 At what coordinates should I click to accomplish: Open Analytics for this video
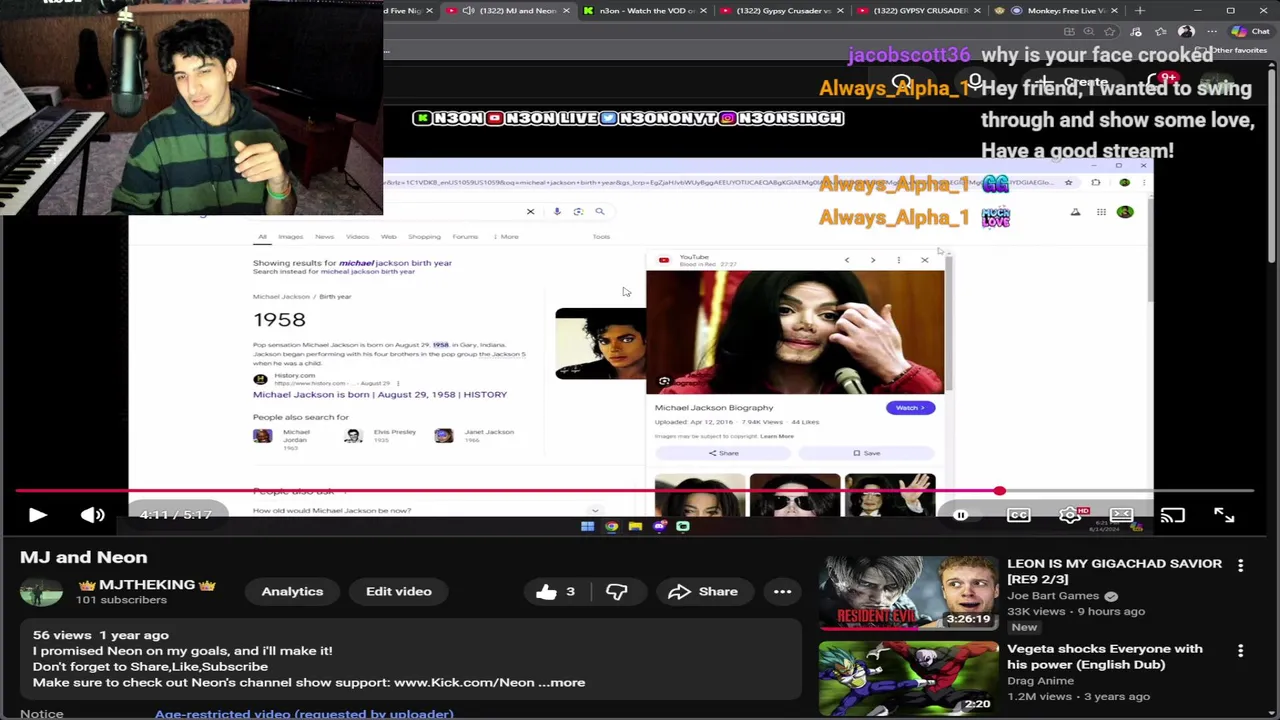[x=292, y=591]
